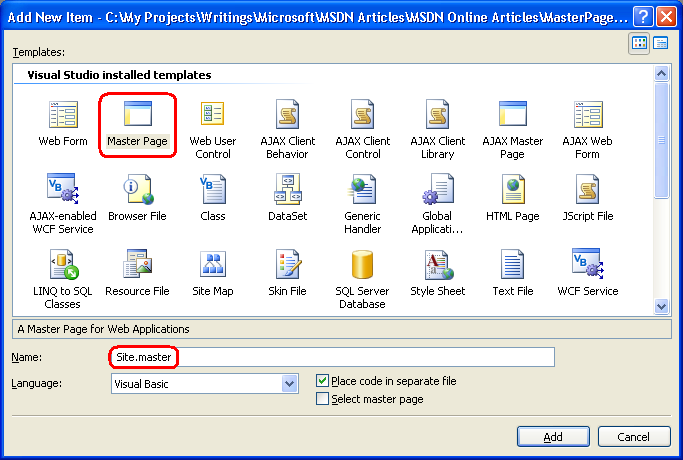Pick the Web User Control template
This screenshot has width=683, height=460.
point(213,114)
